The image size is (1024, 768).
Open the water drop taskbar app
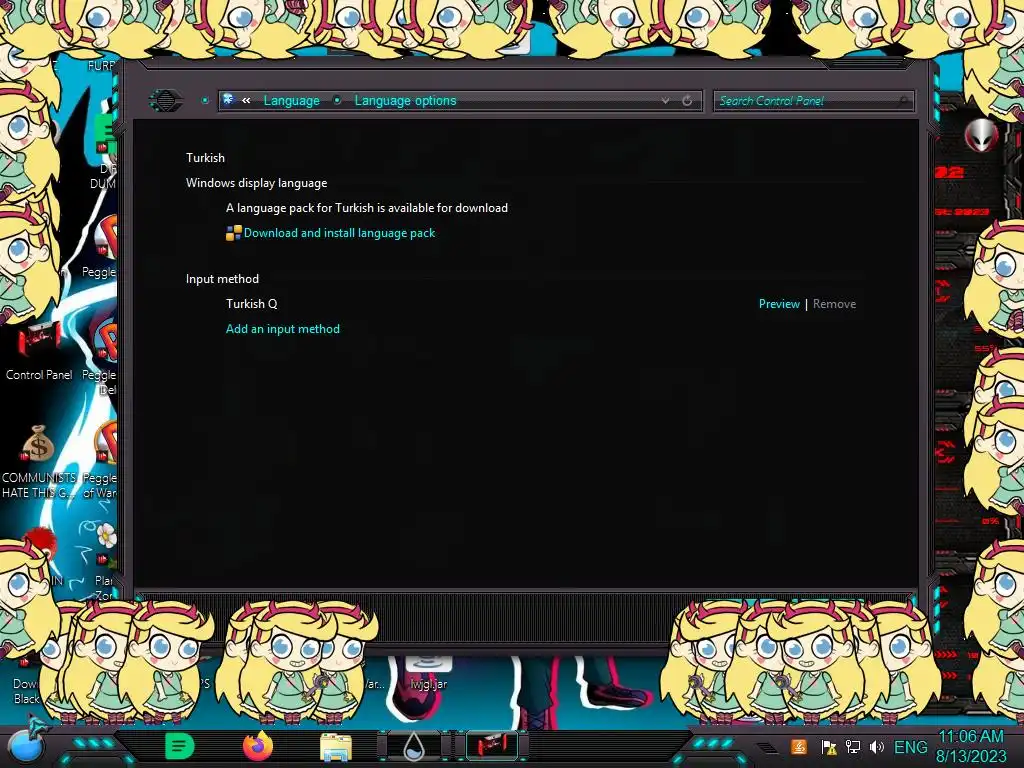(414, 746)
